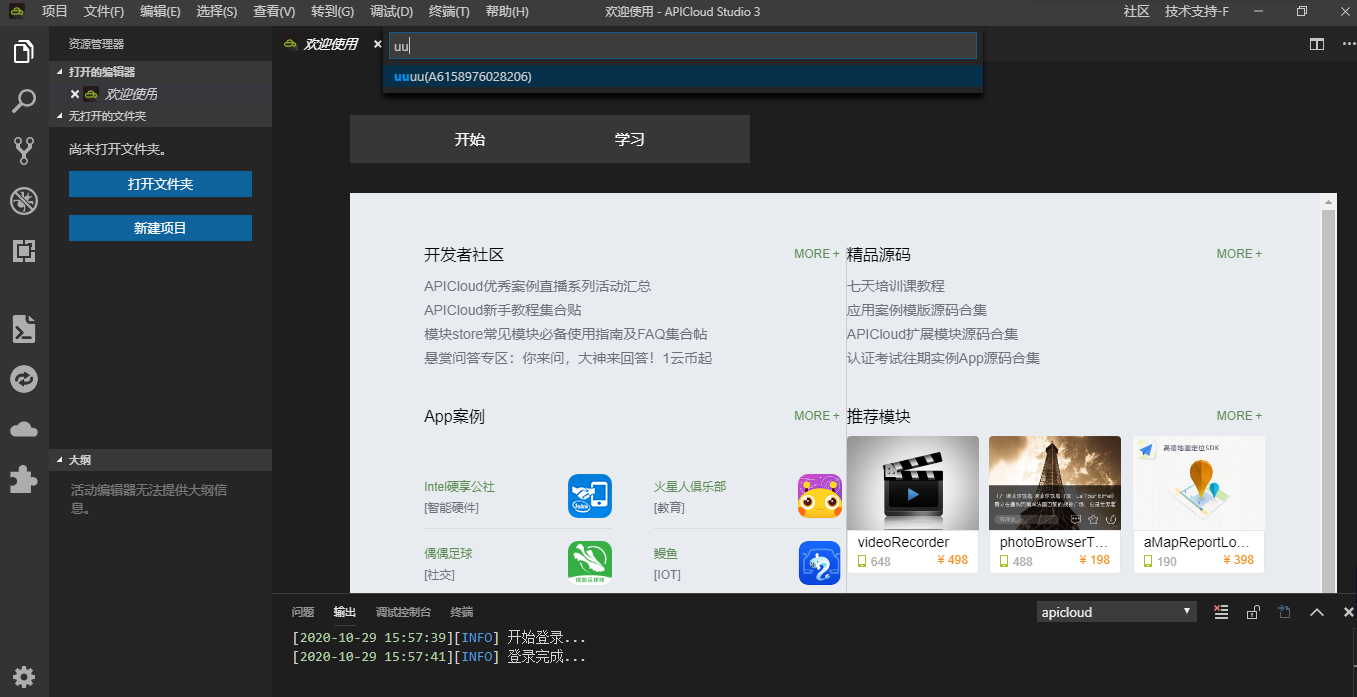Collapse the 无打开的文件夹 section
Screen dimensions: 1357x697
pos(161,116)
